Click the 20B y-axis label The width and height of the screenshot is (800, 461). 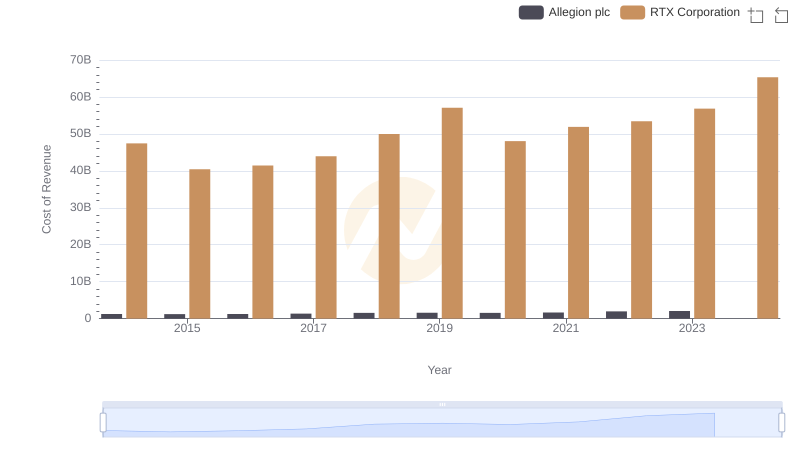pyautogui.click(x=81, y=244)
